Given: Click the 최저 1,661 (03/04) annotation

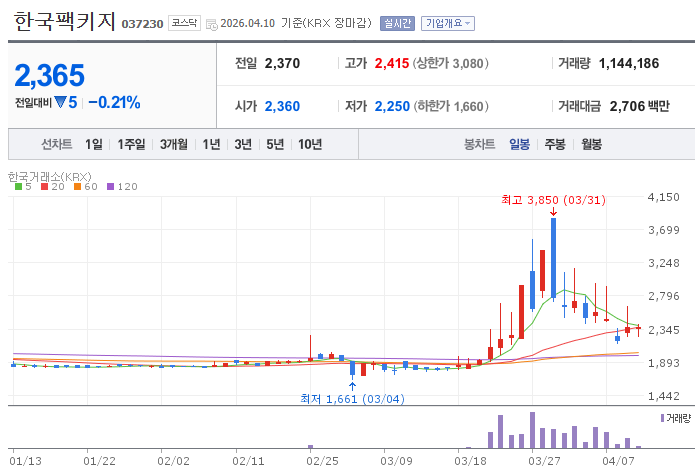Looking at the screenshot, I should tap(352, 399).
